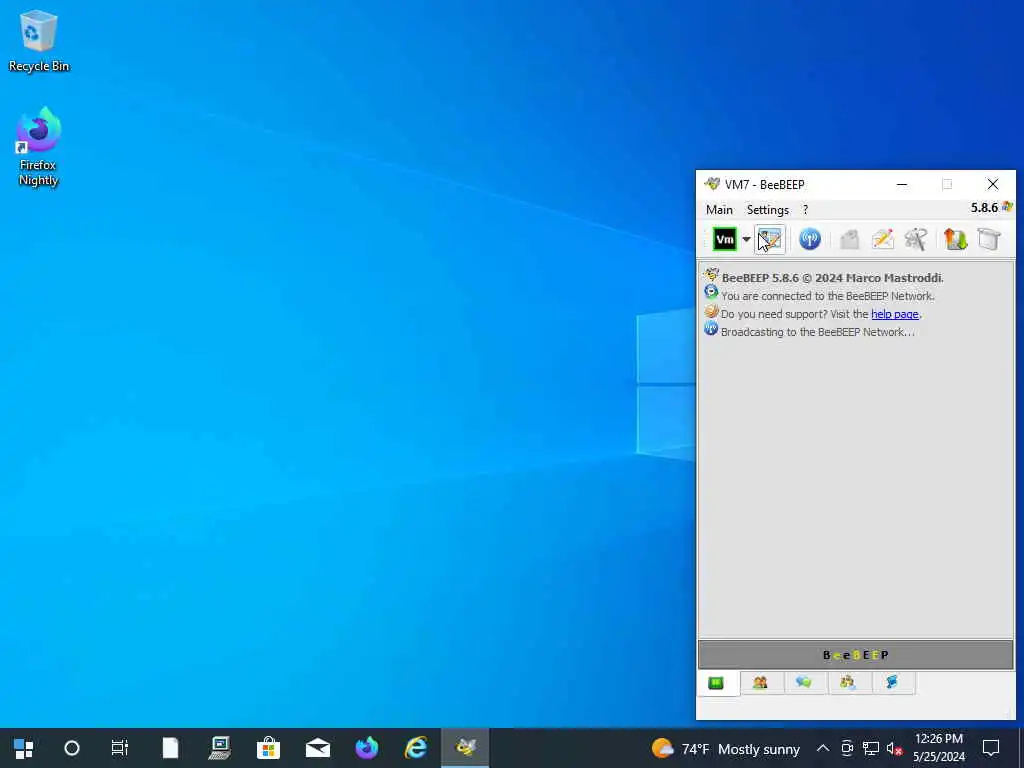Image resolution: width=1024 pixels, height=768 pixels.
Task: Minimize the BeeBEEP window
Action: pyautogui.click(x=902, y=185)
